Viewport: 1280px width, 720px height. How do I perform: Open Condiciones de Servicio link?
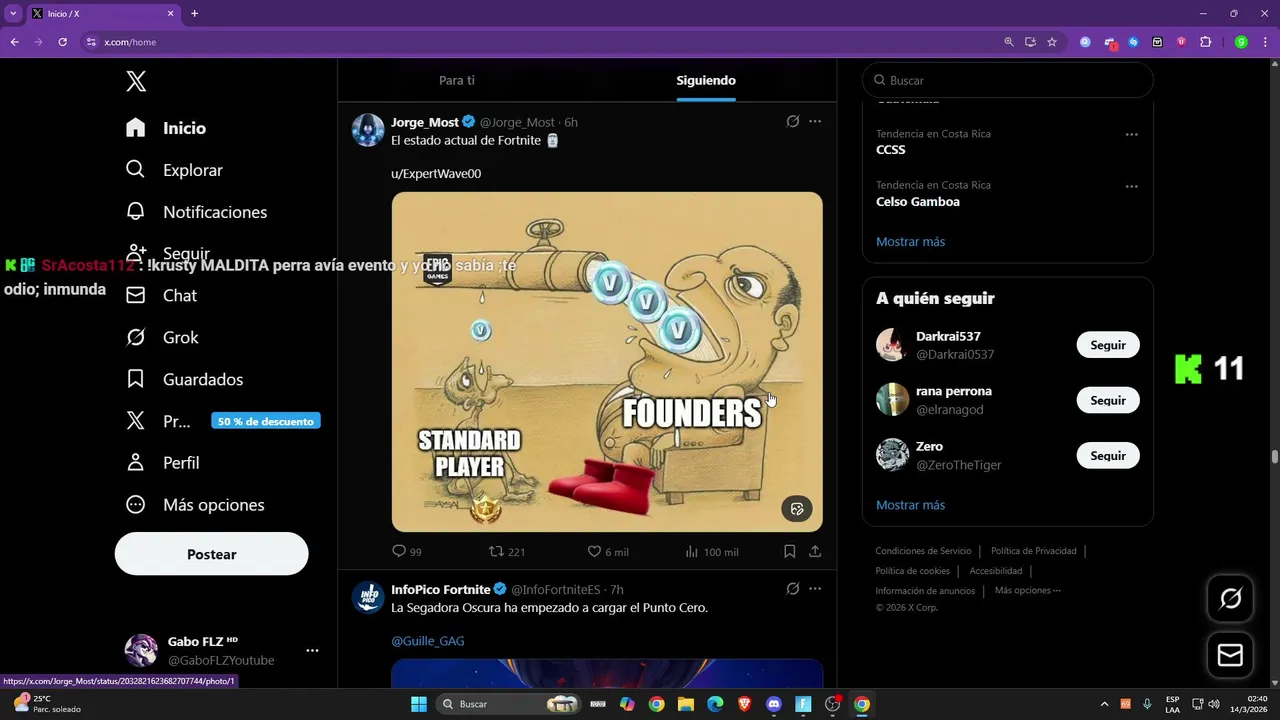click(x=923, y=551)
